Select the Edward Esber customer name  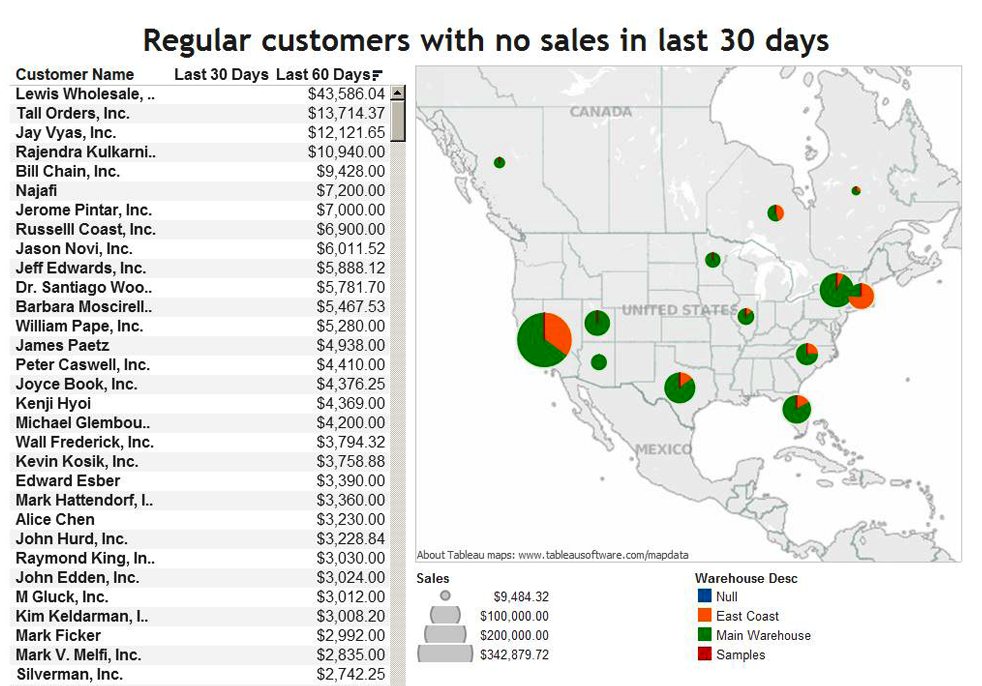[68, 481]
